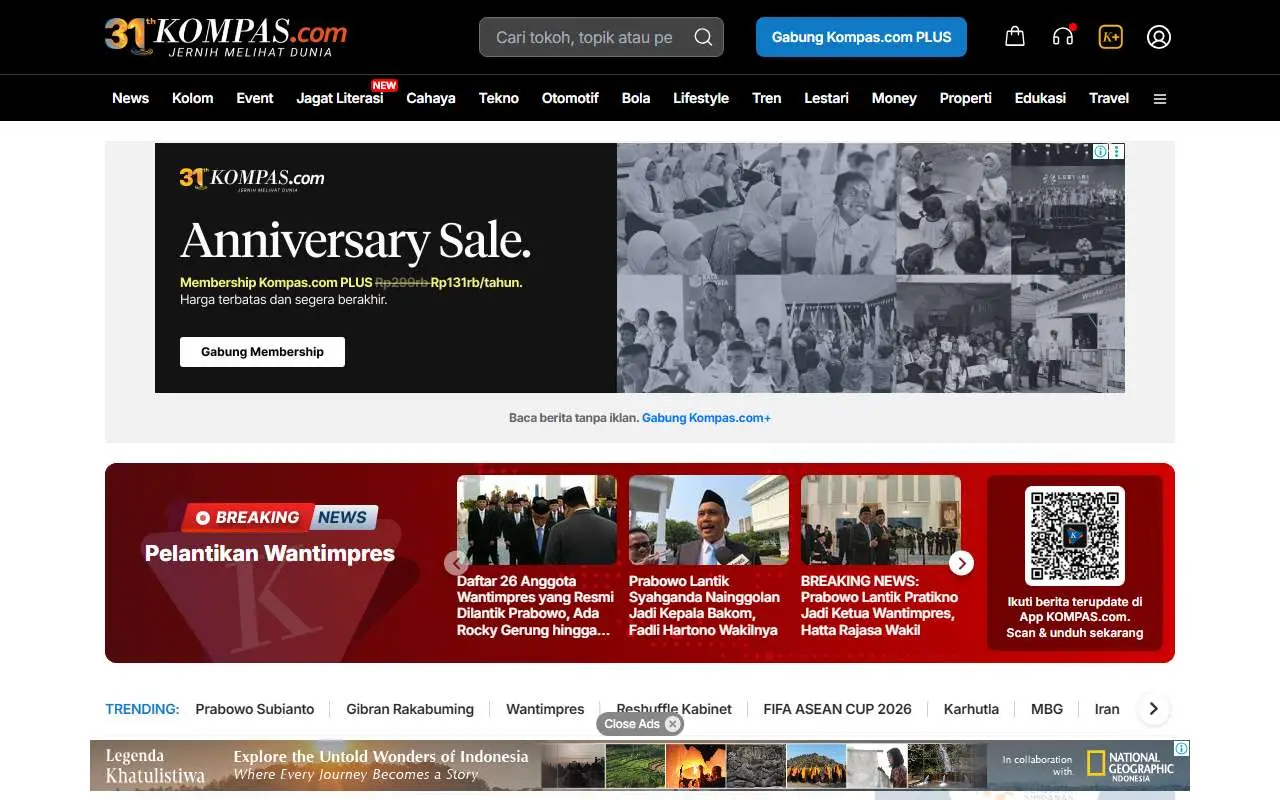Open the Money section
Viewport: 1280px width, 800px height.
pos(894,98)
